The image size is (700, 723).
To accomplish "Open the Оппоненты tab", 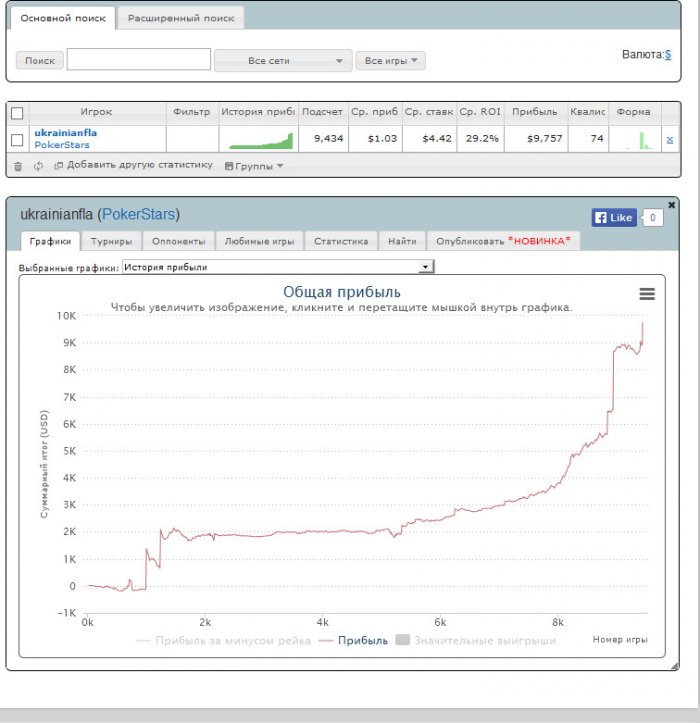I will click(178, 241).
